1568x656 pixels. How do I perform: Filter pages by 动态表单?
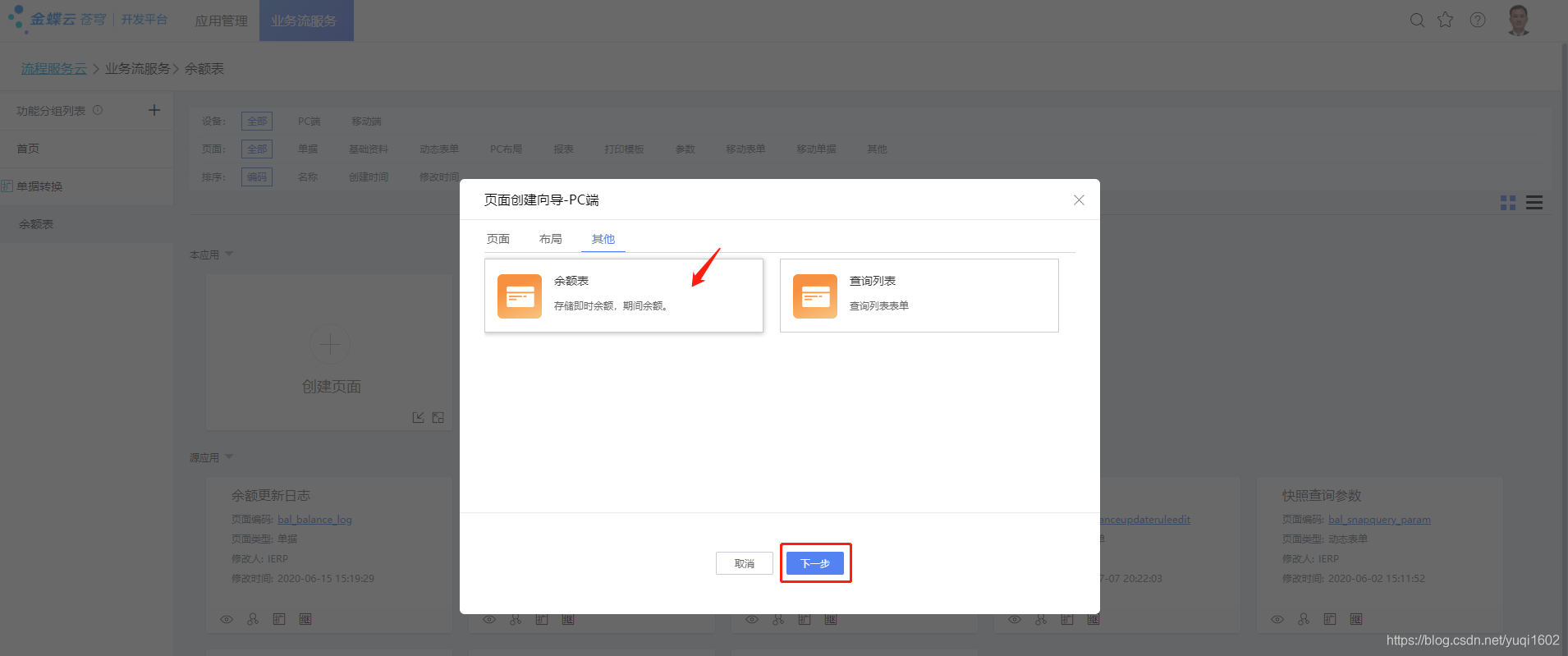click(439, 149)
